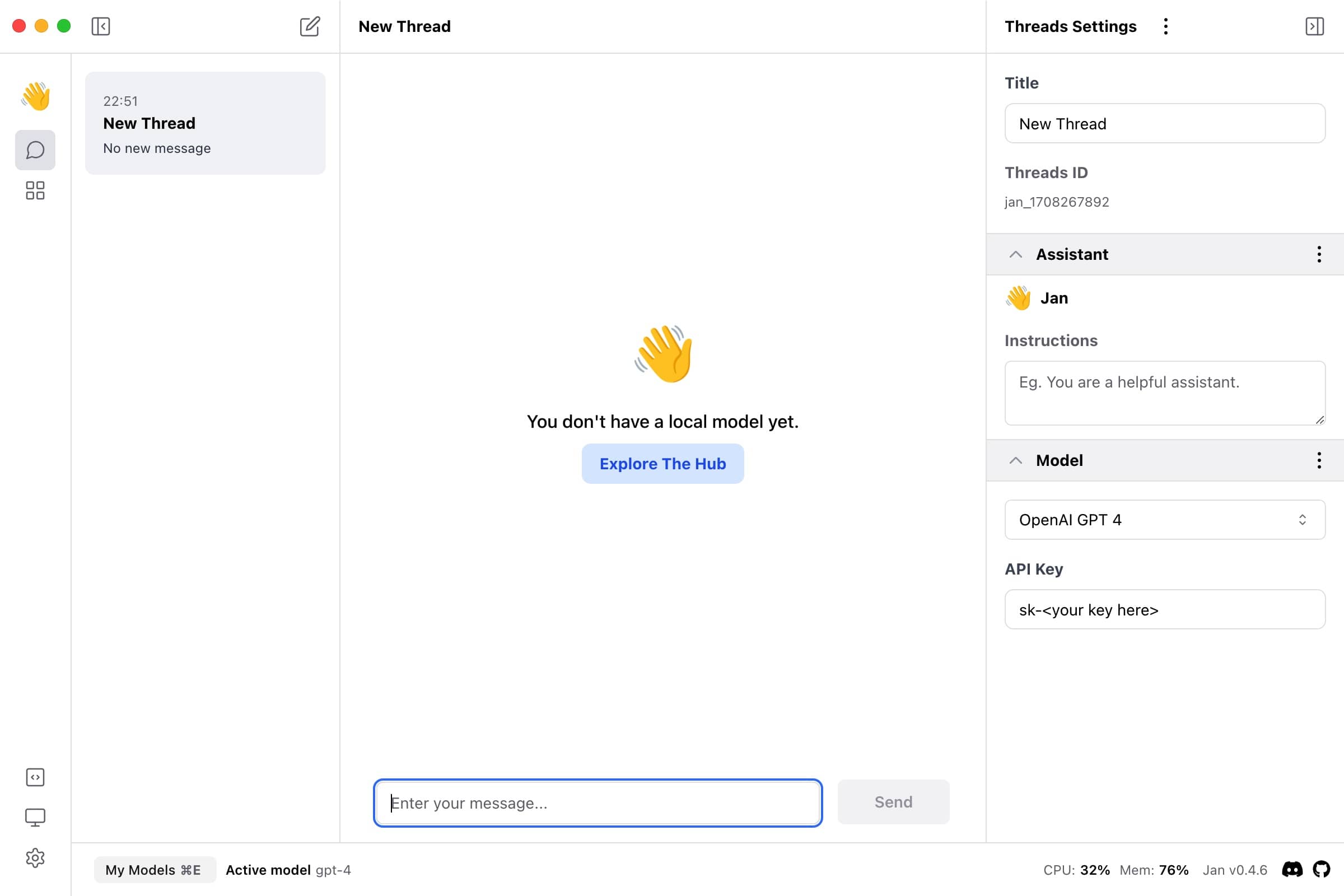Viewport: 1344px width, 896px height.
Task: Open the chat threads sidebar icon
Action: click(x=35, y=150)
